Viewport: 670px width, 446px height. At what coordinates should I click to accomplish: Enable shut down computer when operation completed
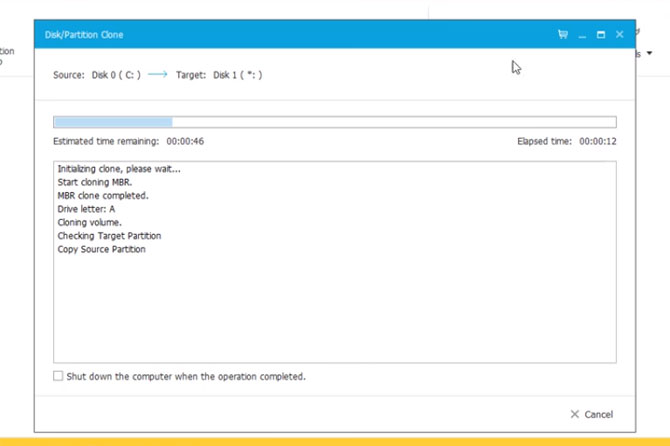pos(58,376)
